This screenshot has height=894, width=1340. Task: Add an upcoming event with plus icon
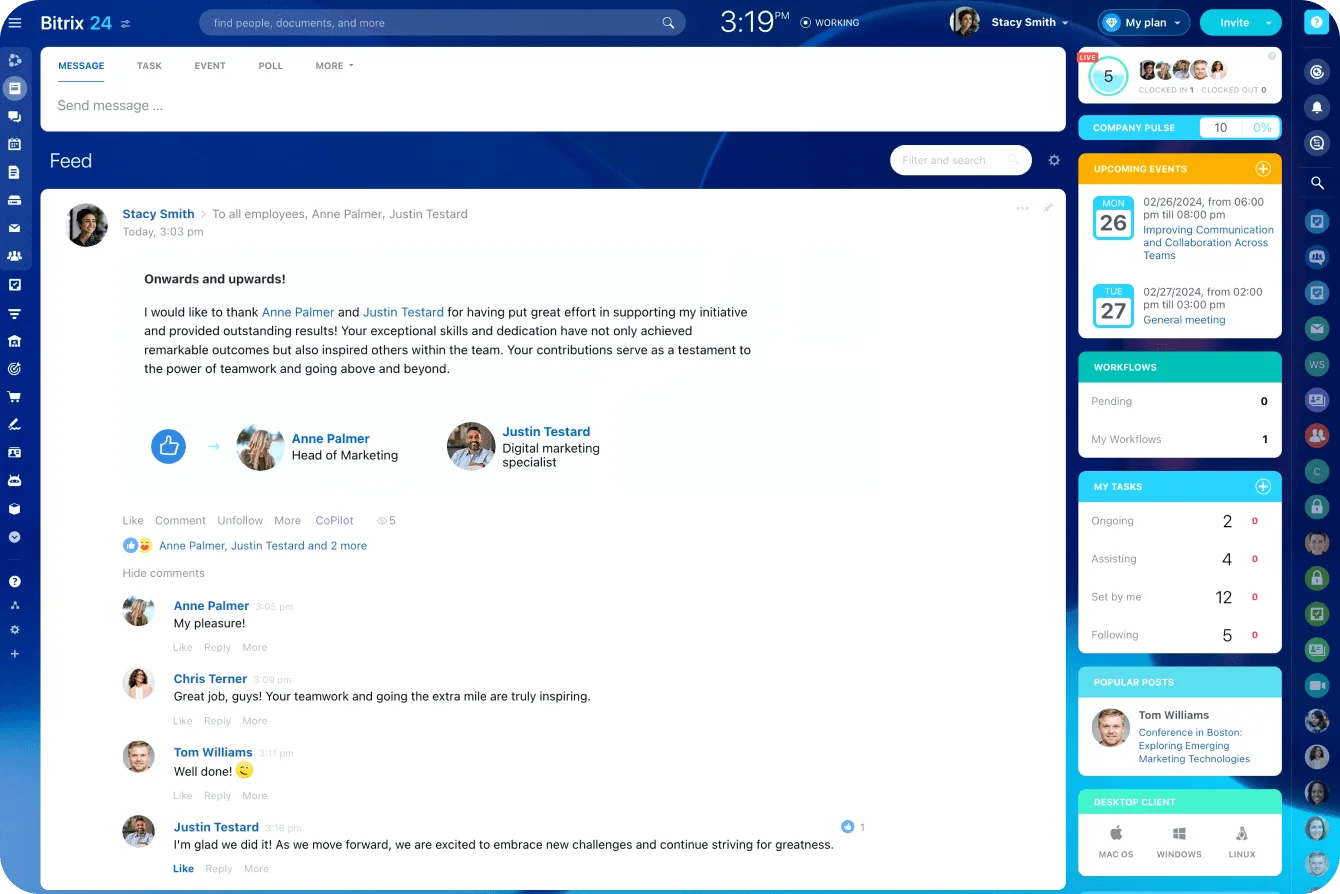coord(1262,169)
